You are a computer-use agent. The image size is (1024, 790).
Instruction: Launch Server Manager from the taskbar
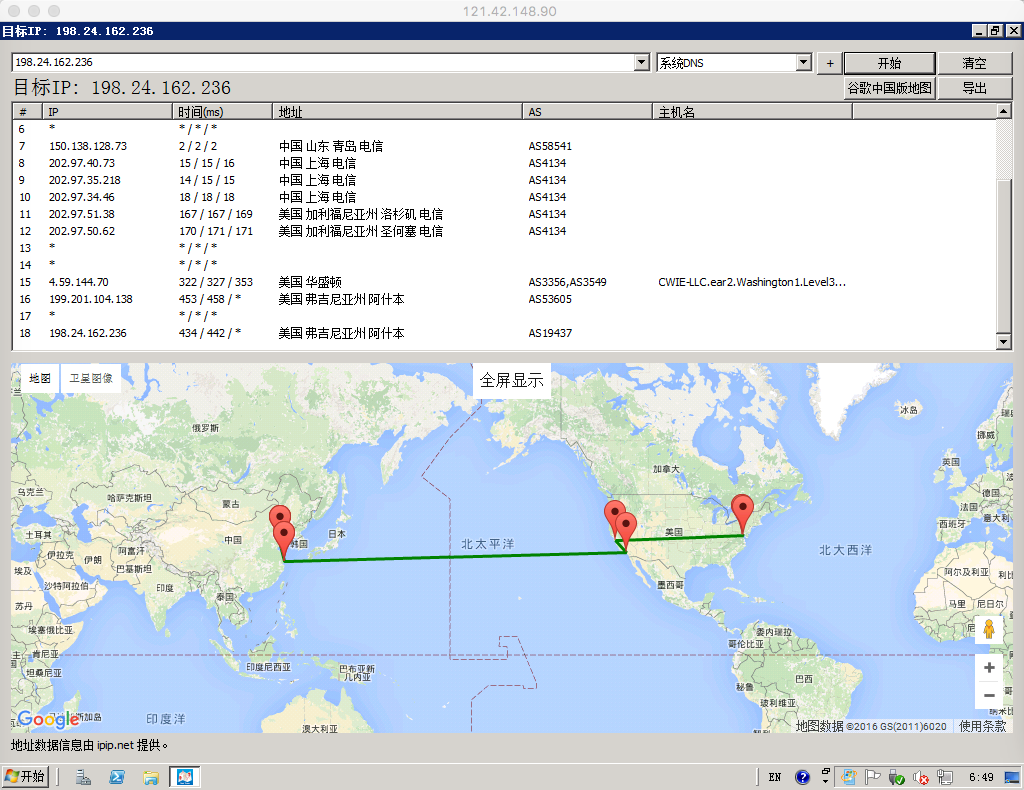point(83,777)
